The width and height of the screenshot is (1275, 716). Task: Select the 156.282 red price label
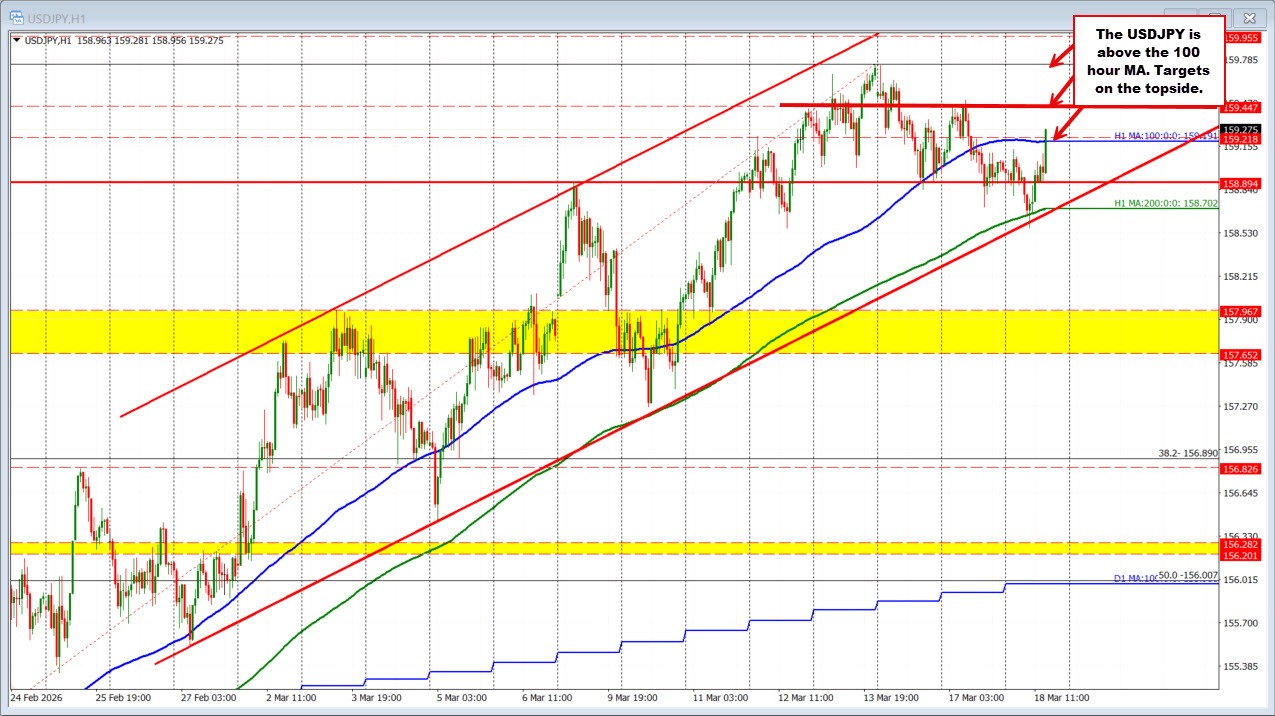click(1240, 544)
